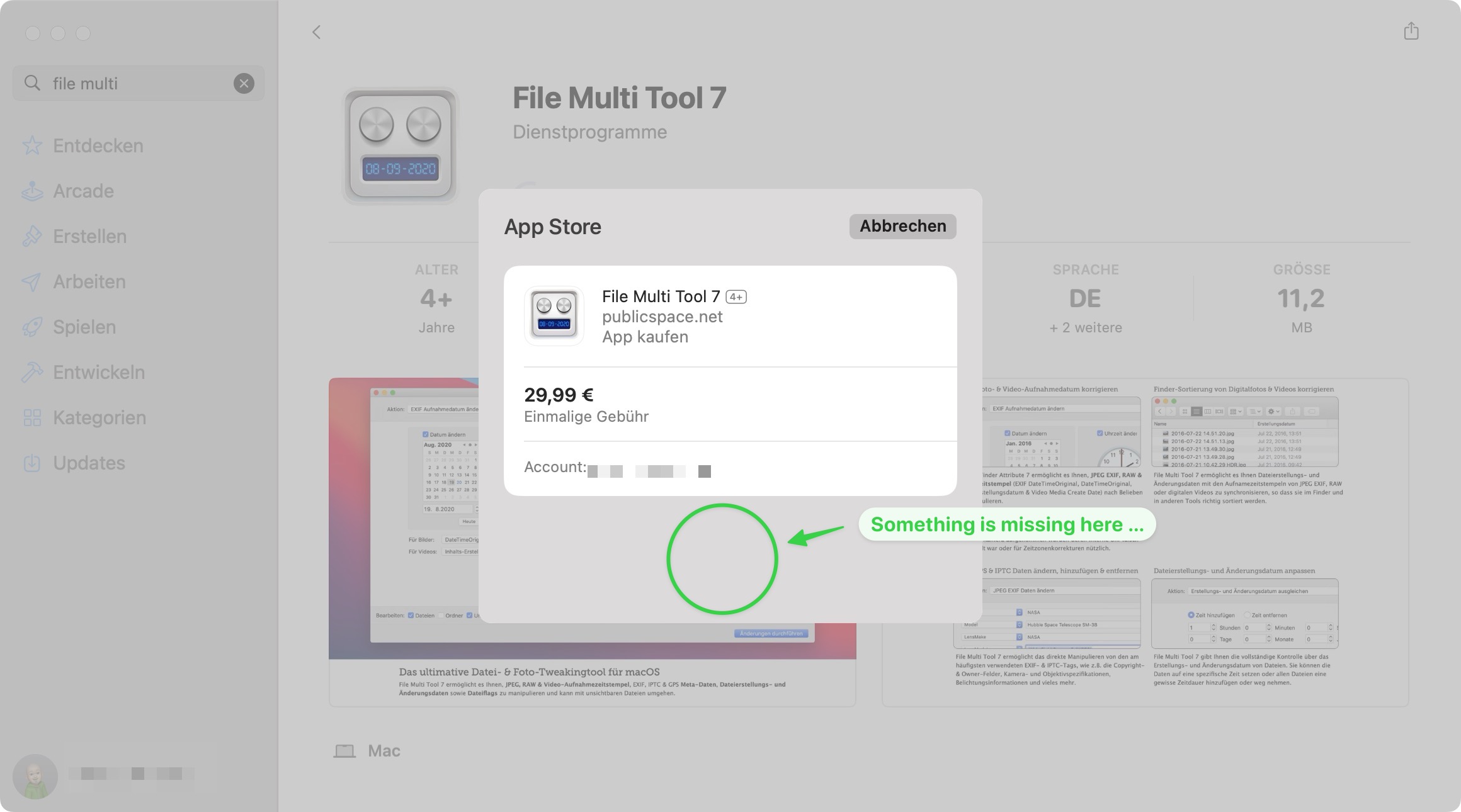Viewport: 1461px width, 812px height.
Task: Click the Erstellen brush icon
Action: [x=31, y=236]
